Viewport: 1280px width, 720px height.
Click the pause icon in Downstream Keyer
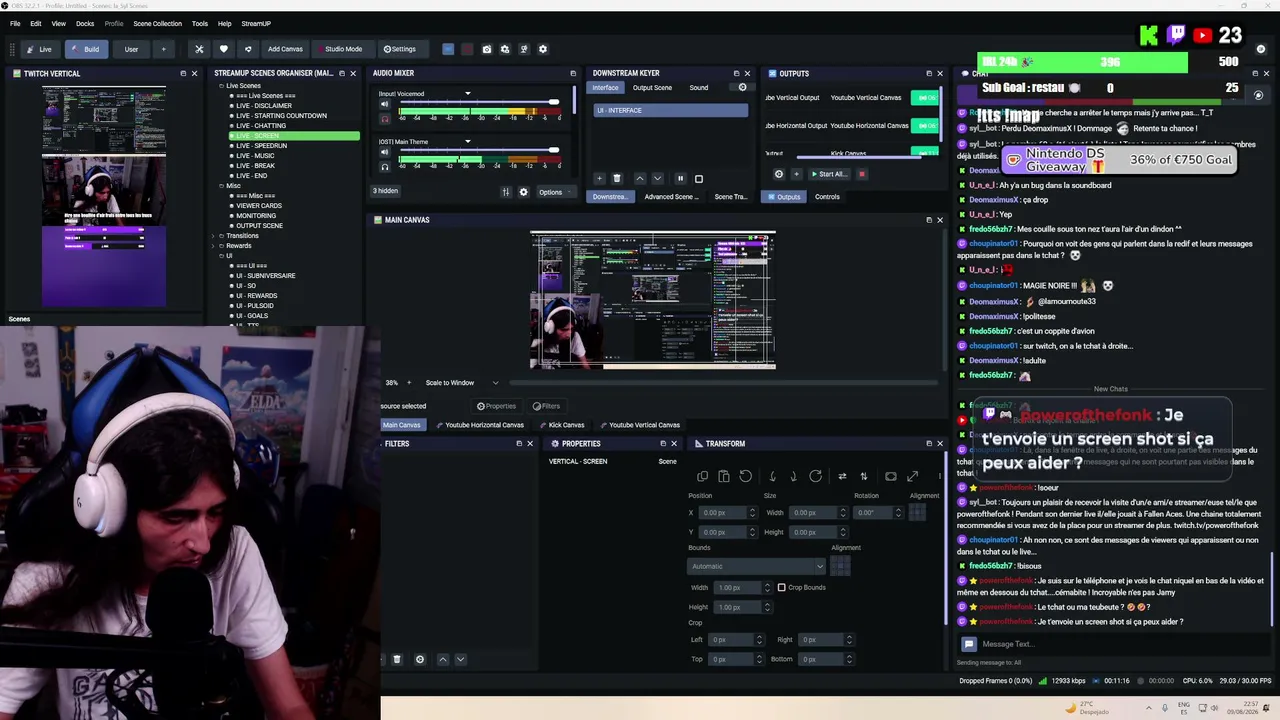[680, 179]
